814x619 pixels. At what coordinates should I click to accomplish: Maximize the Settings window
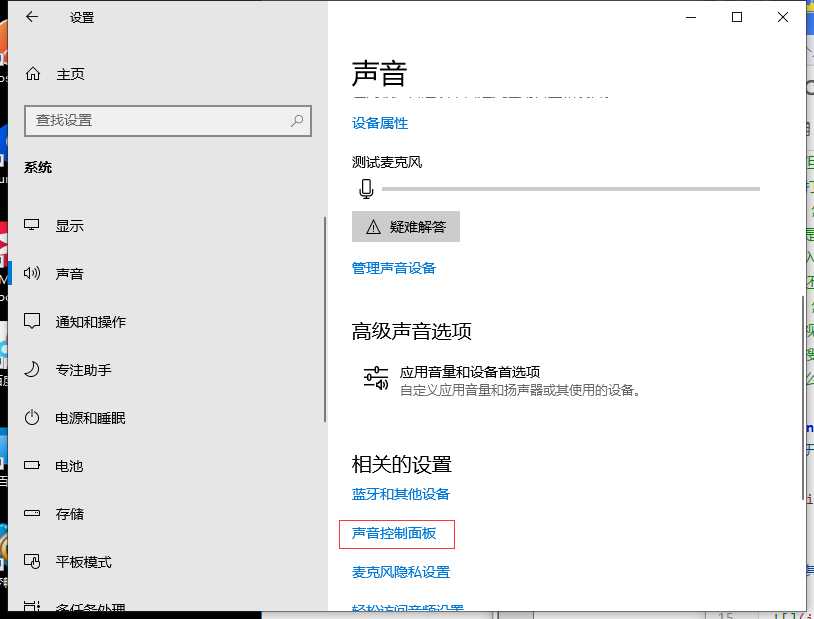(737, 17)
